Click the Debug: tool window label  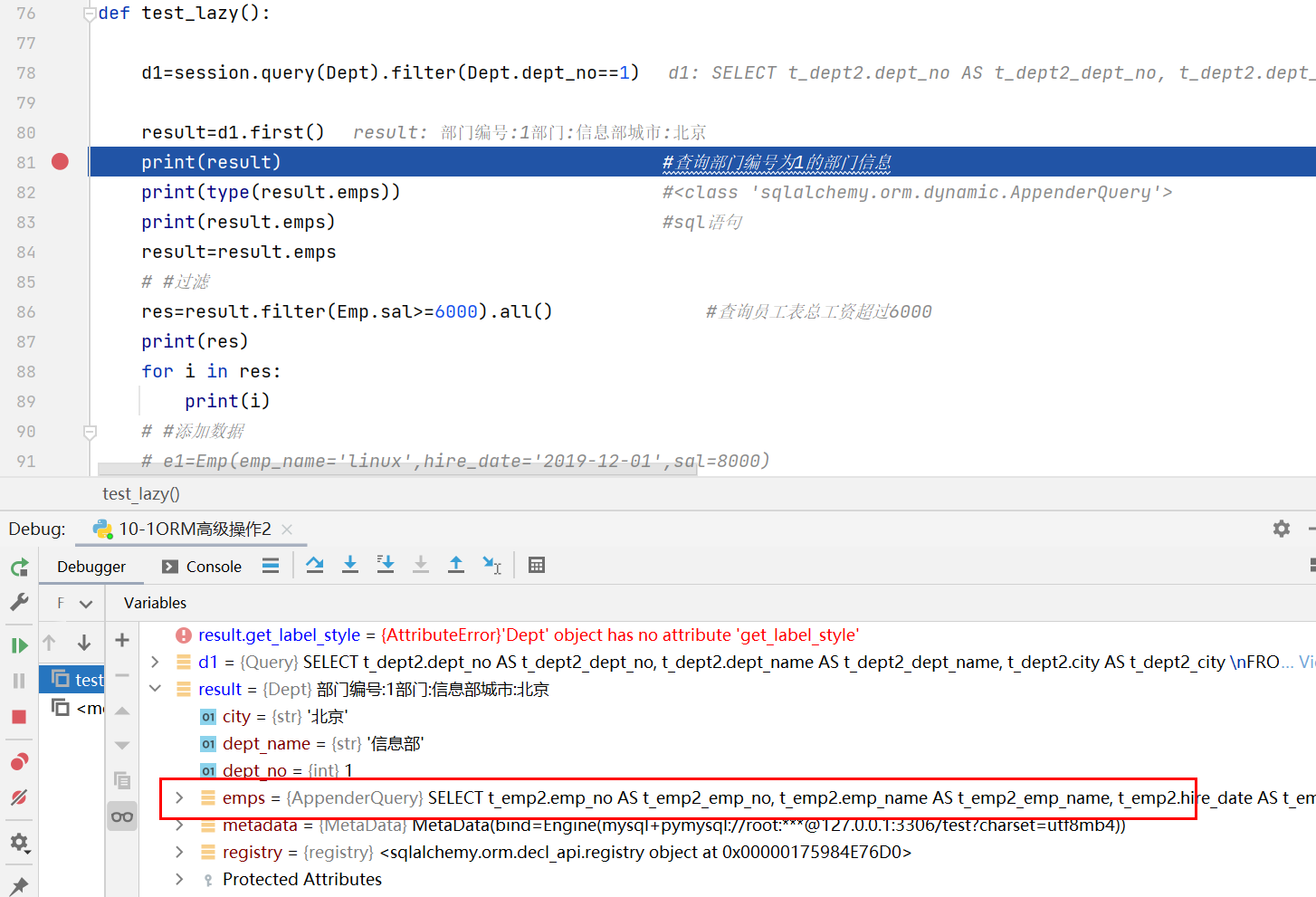coord(37,530)
